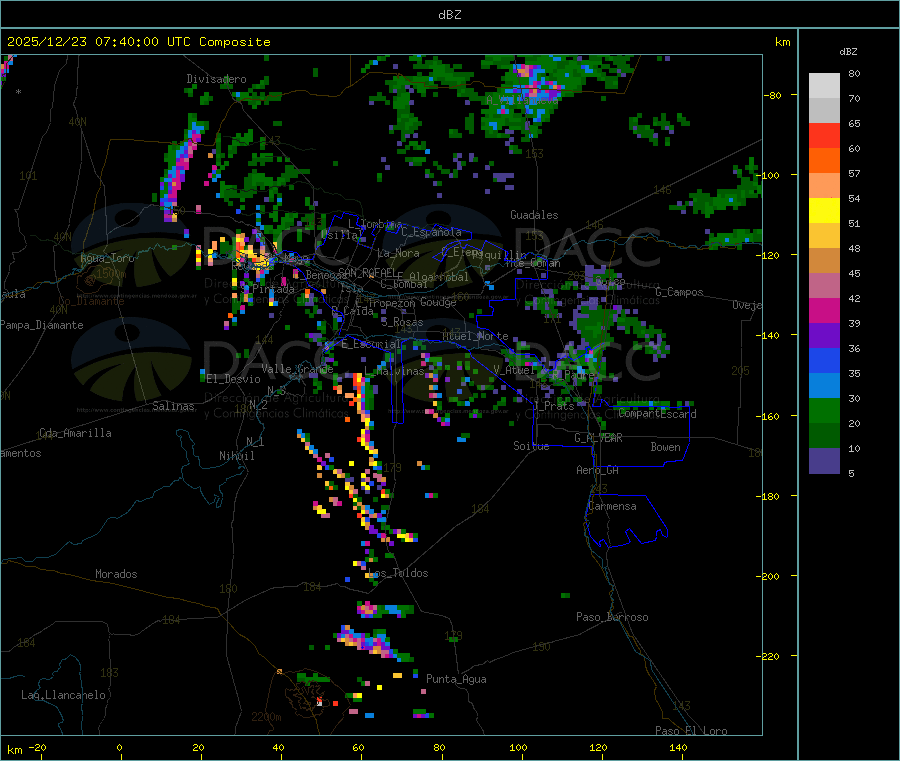Click the Punta_Agua location label
900x761 pixels.
coord(456,680)
